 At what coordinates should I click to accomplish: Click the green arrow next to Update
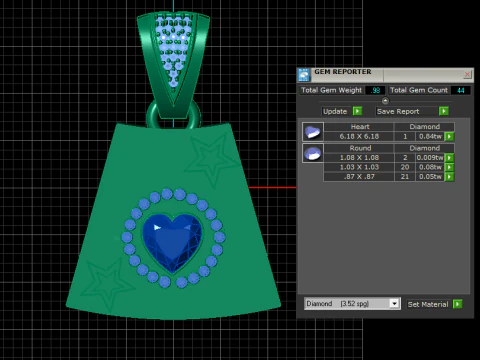[357, 111]
